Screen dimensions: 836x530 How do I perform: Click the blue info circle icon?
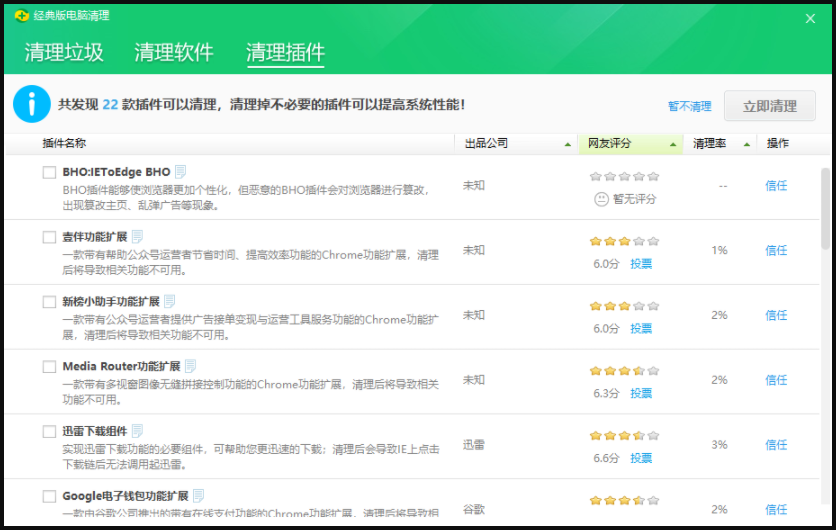pos(33,104)
